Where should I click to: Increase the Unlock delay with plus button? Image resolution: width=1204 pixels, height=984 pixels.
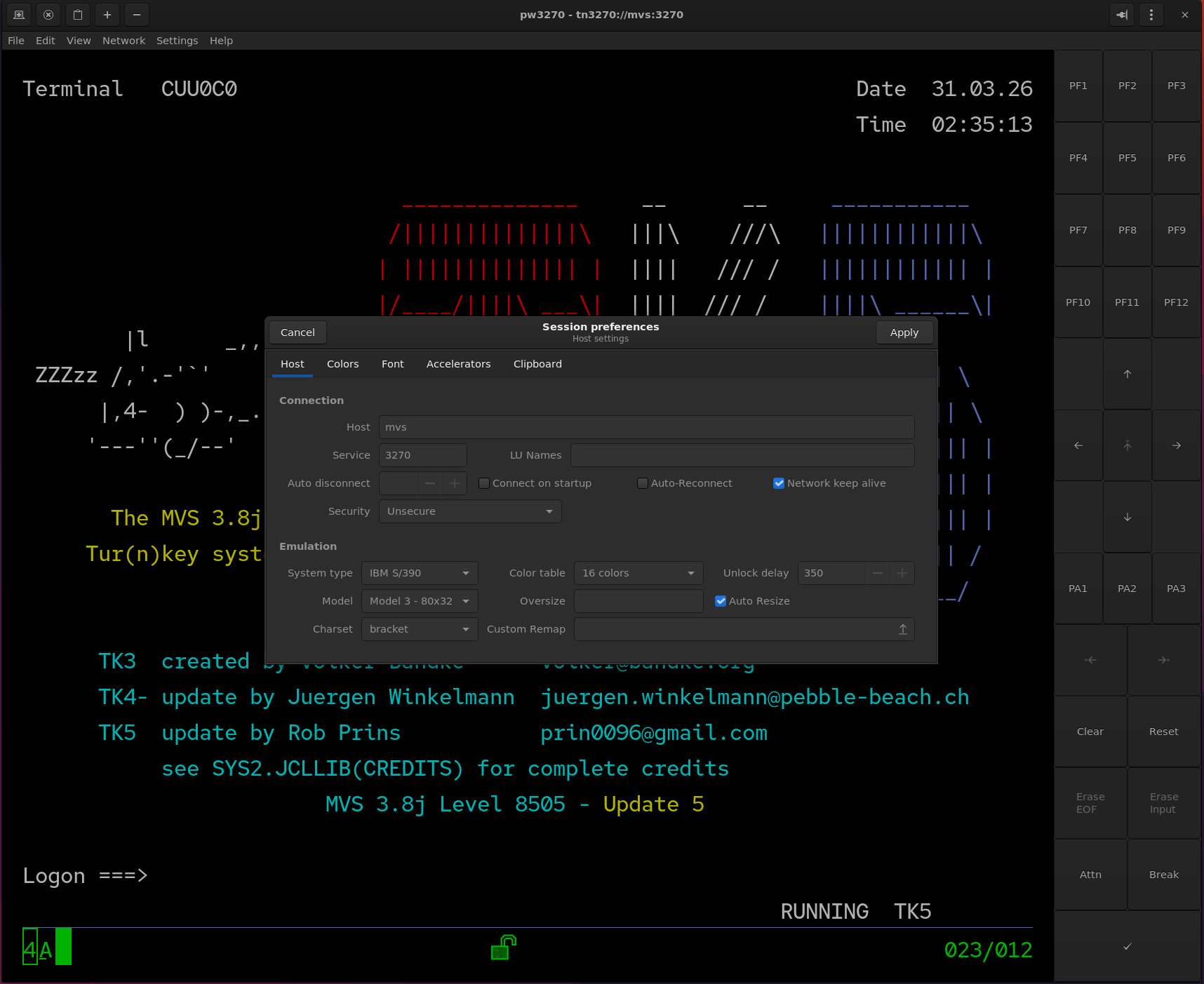902,573
